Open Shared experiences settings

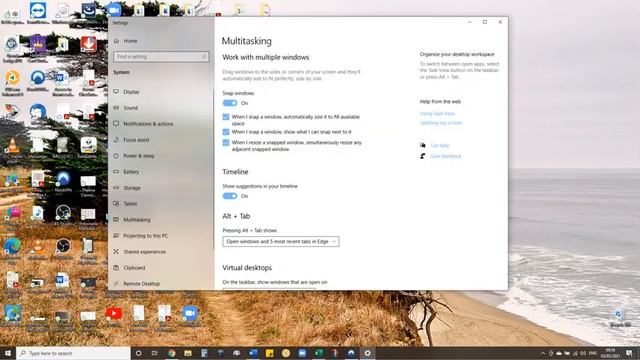pyautogui.click(x=144, y=251)
